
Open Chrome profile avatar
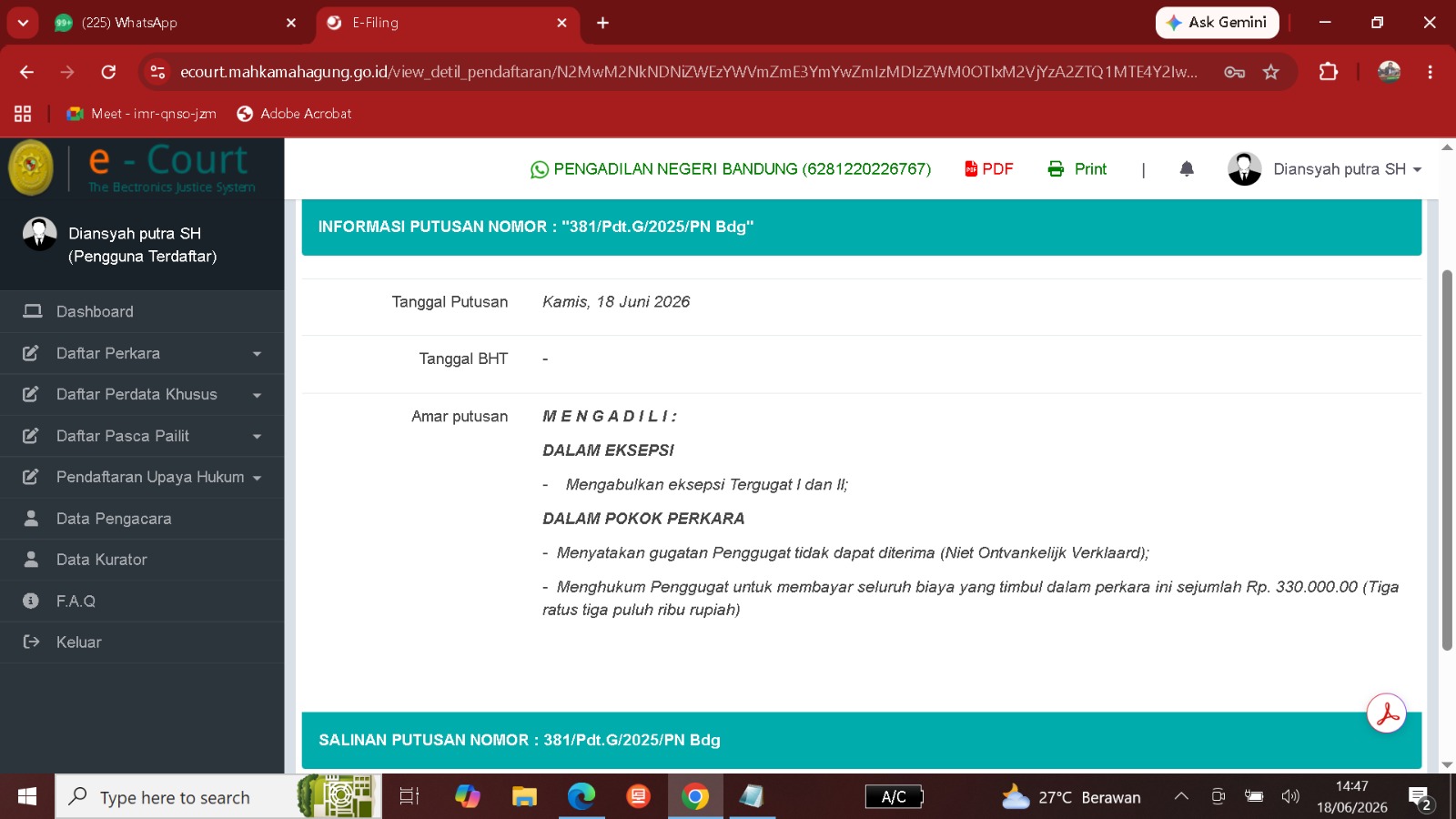click(x=1389, y=72)
